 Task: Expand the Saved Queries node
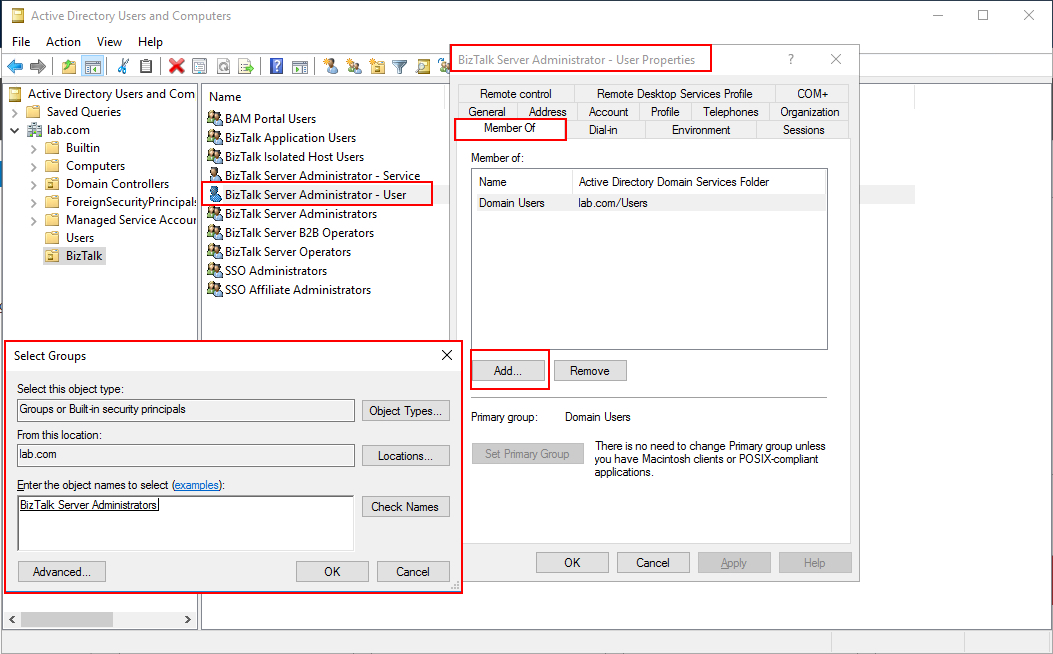[15, 112]
